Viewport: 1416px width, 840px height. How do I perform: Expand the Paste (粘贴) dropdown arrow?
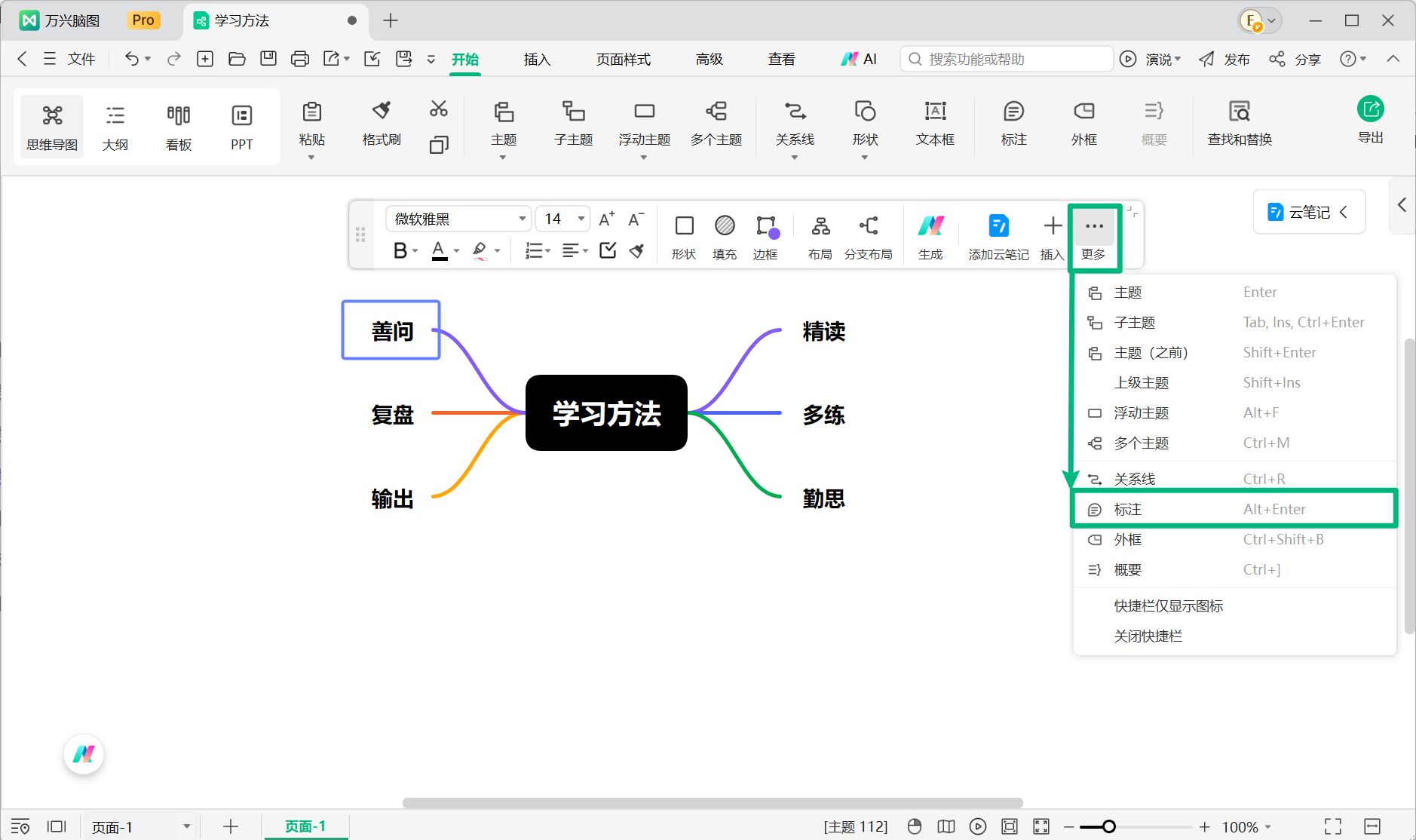point(311,158)
